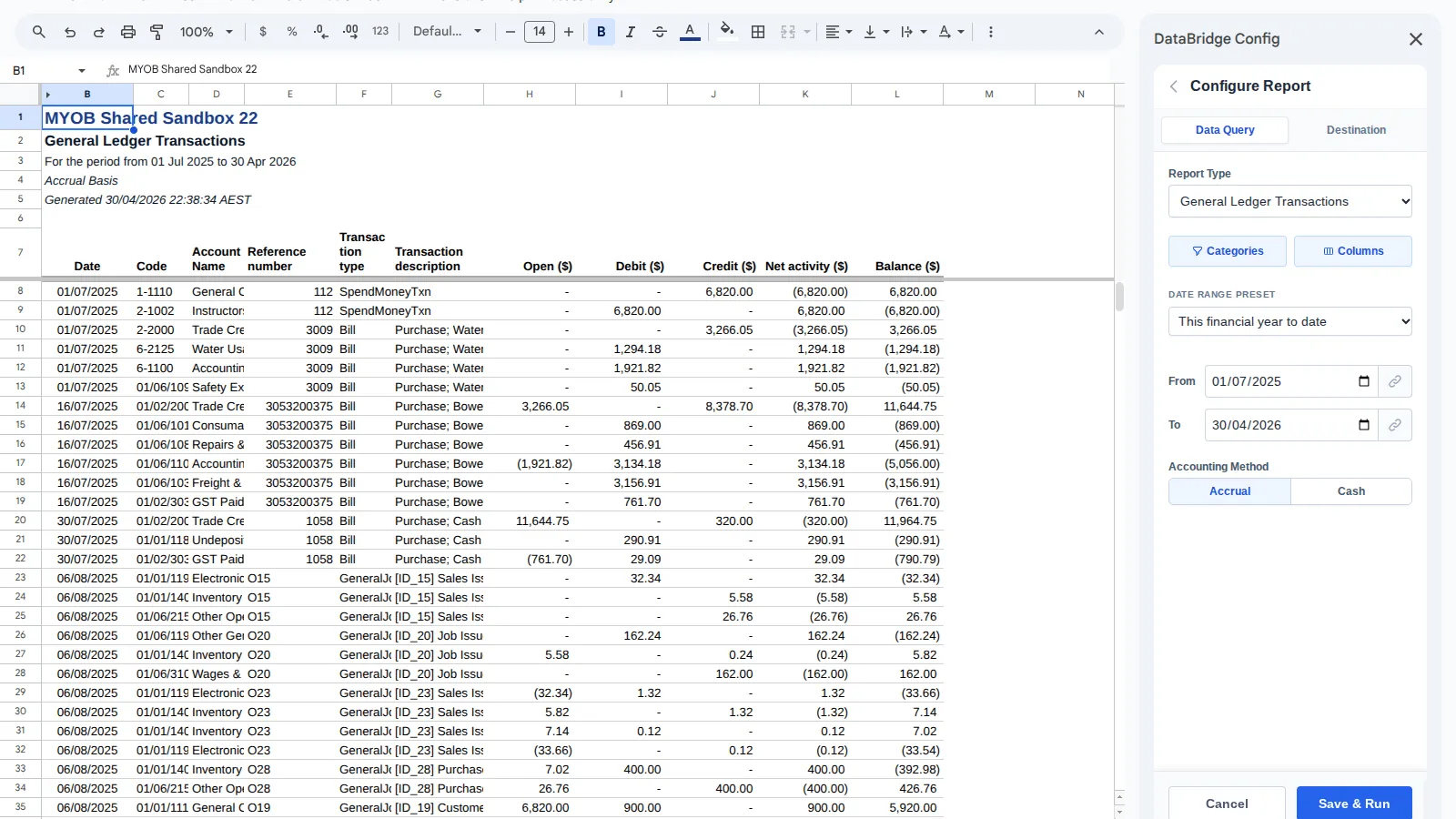Format as percent icon
The image size is (1456, 819).
[x=292, y=32]
